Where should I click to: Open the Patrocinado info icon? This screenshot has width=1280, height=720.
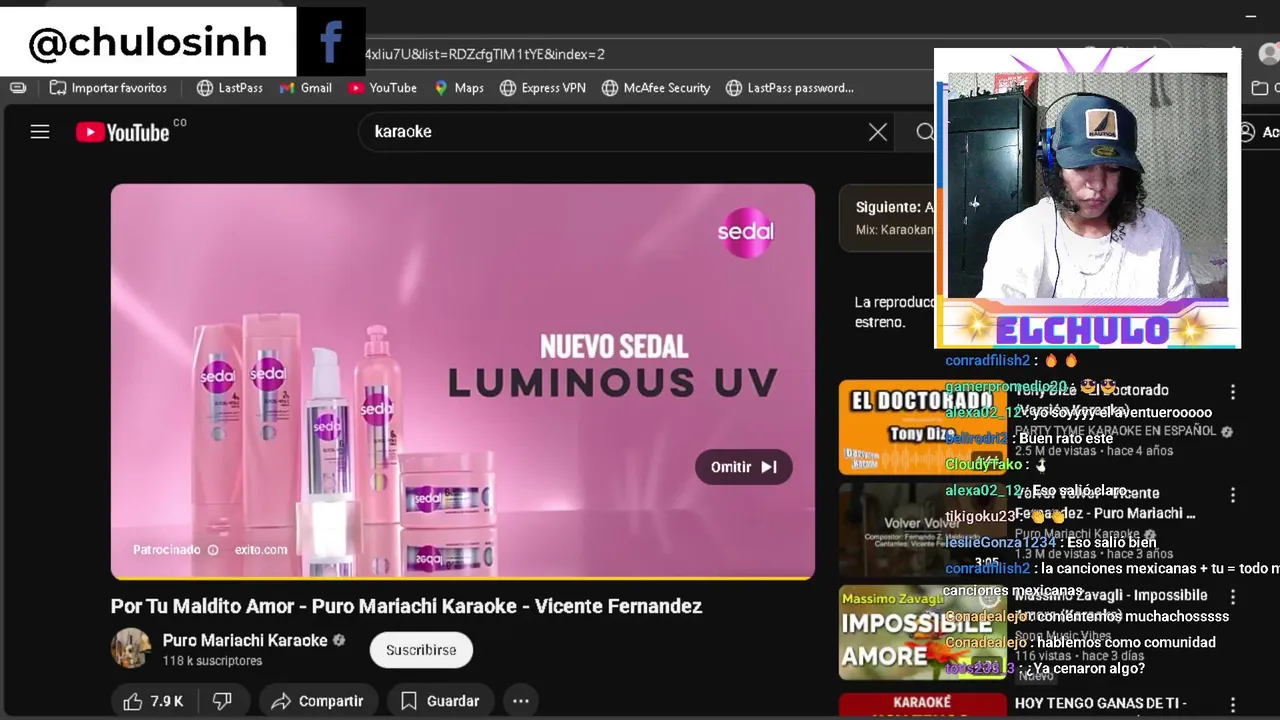click(x=212, y=550)
